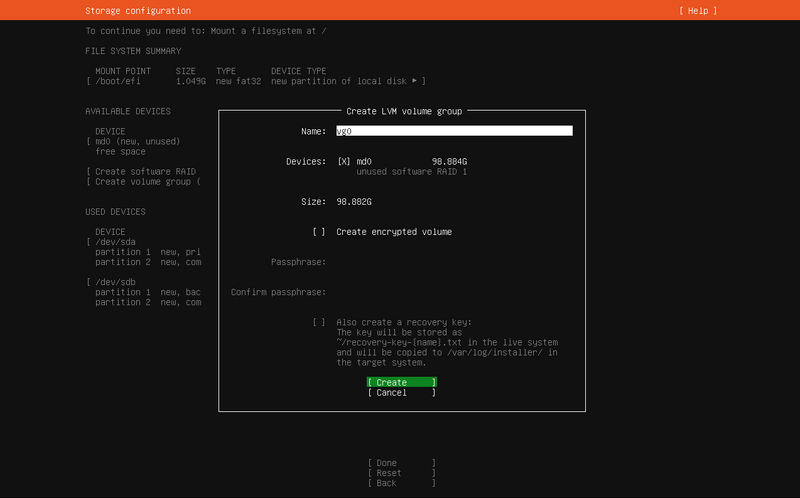Open Create volume group option

coord(147,182)
